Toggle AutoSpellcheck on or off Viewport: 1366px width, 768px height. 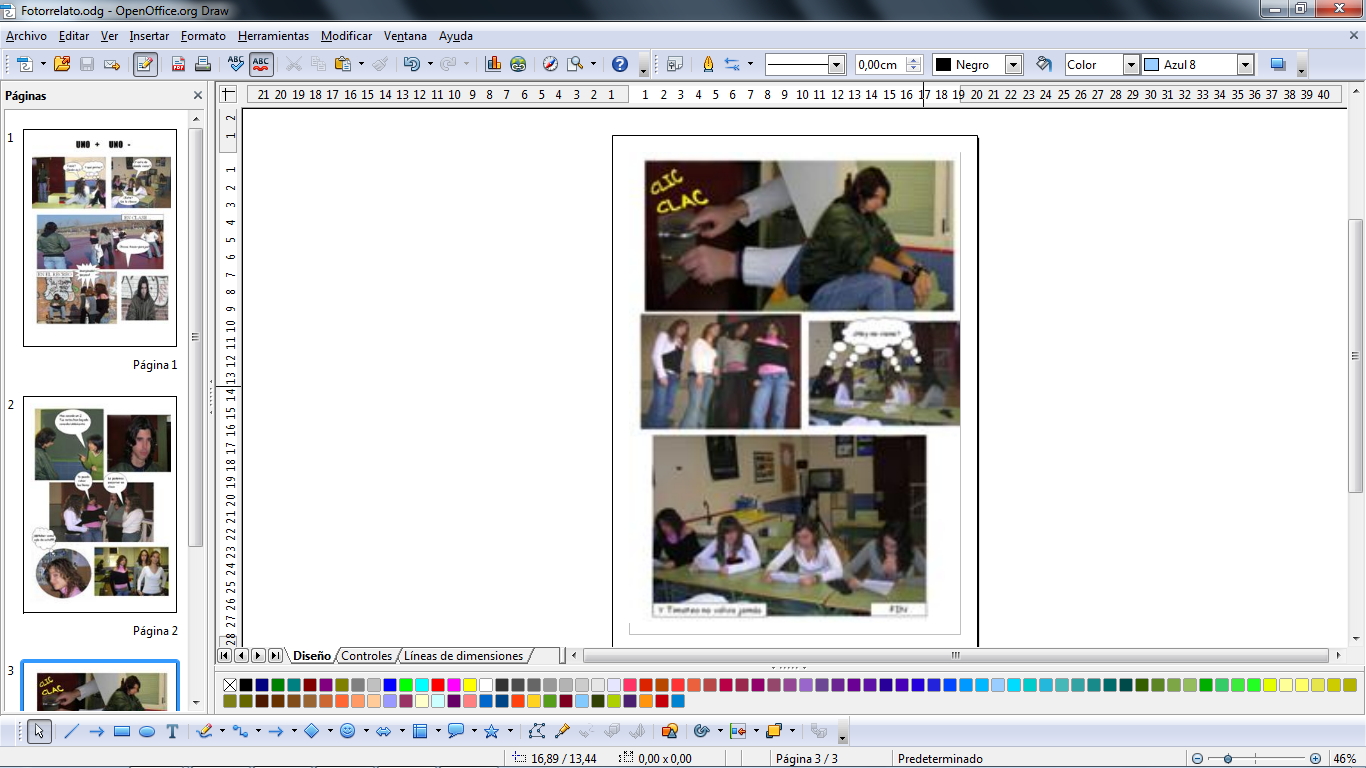tap(261, 64)
